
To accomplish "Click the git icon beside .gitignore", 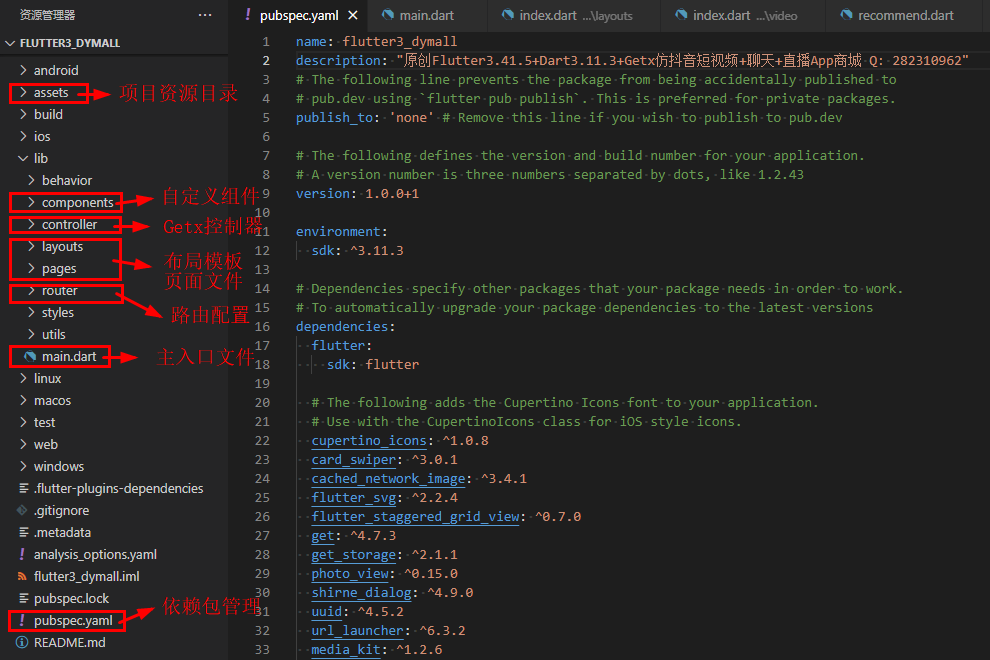I will 22,510.
